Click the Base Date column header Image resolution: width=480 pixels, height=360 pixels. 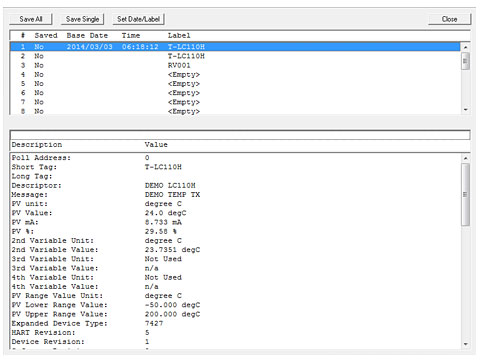click(87, 35)
